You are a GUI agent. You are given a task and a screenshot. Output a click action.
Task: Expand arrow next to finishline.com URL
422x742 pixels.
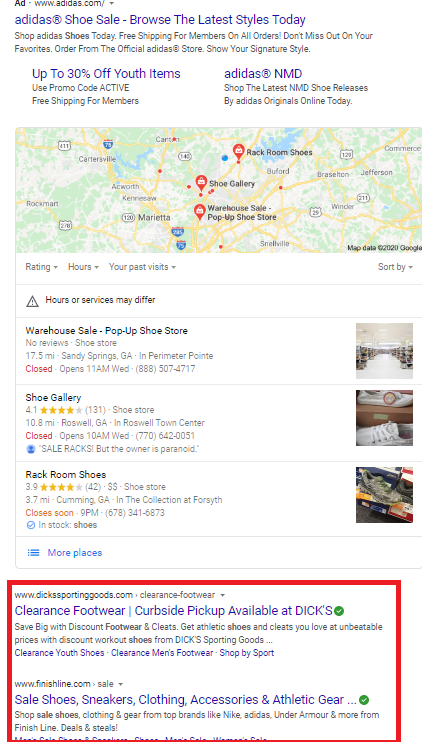(x=121, y=684)
